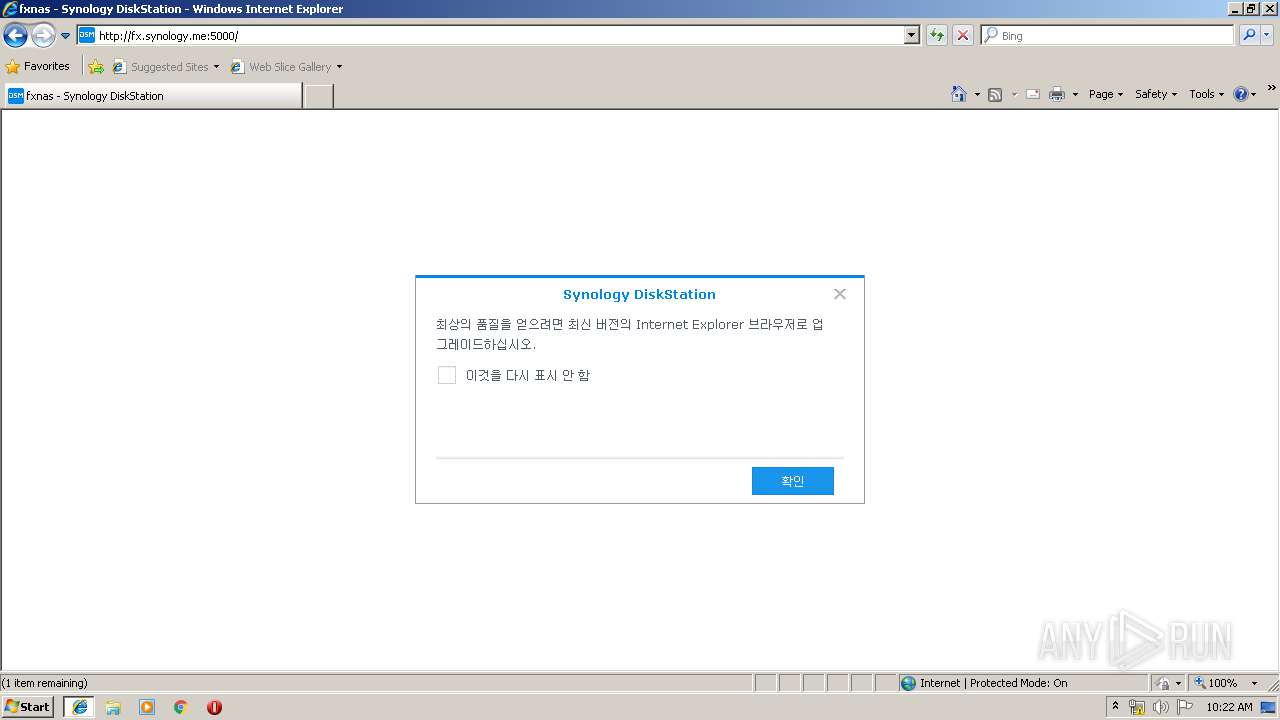Open the Help question mark menu
1280x720 pixels.
tap(1245, 94)
